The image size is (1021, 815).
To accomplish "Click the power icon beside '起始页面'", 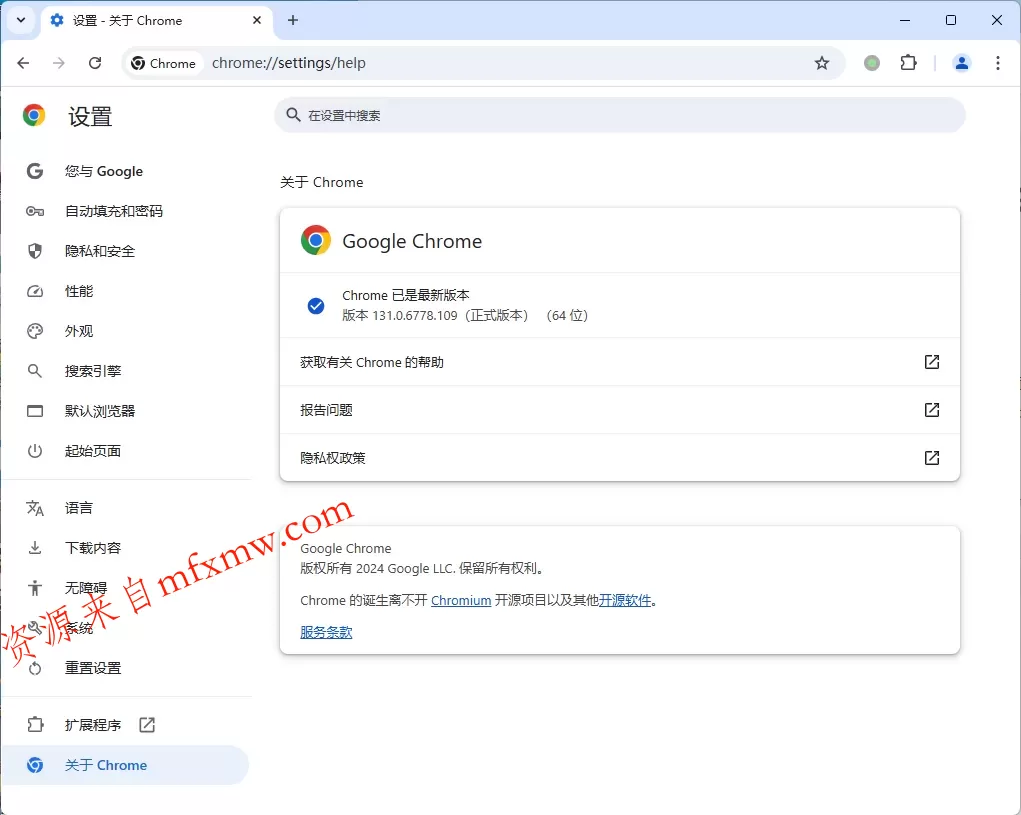I will [x=35, y=451].
